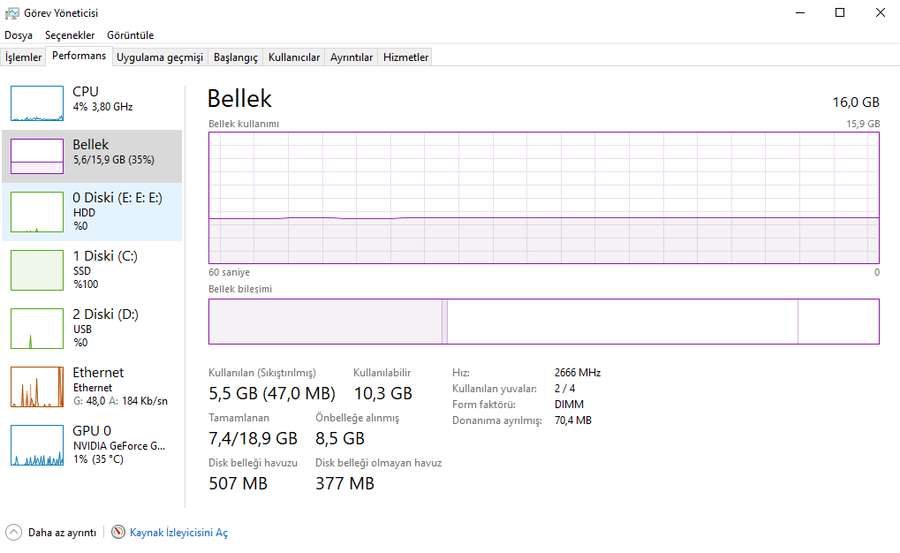Open the Hizmetler tab
900x553 pixels.
[406, 57]
